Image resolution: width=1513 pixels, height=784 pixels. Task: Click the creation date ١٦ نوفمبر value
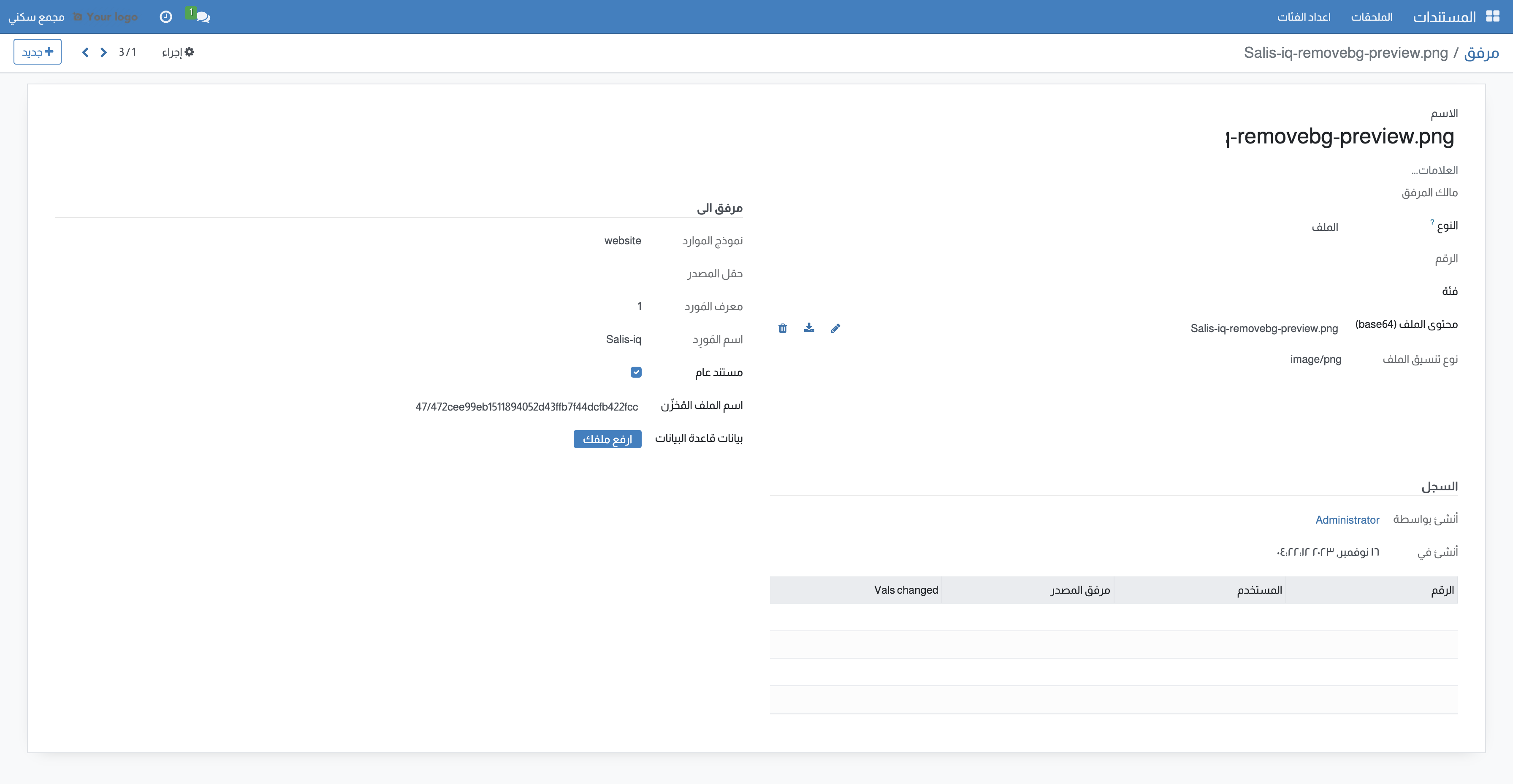click(x=1327, y=552)
